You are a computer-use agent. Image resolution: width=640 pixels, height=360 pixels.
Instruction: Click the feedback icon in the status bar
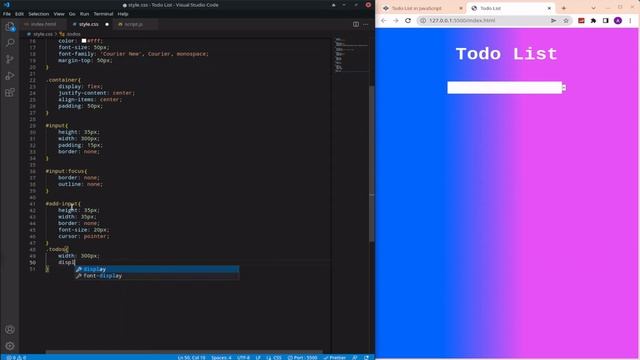(x=355, y=357)
